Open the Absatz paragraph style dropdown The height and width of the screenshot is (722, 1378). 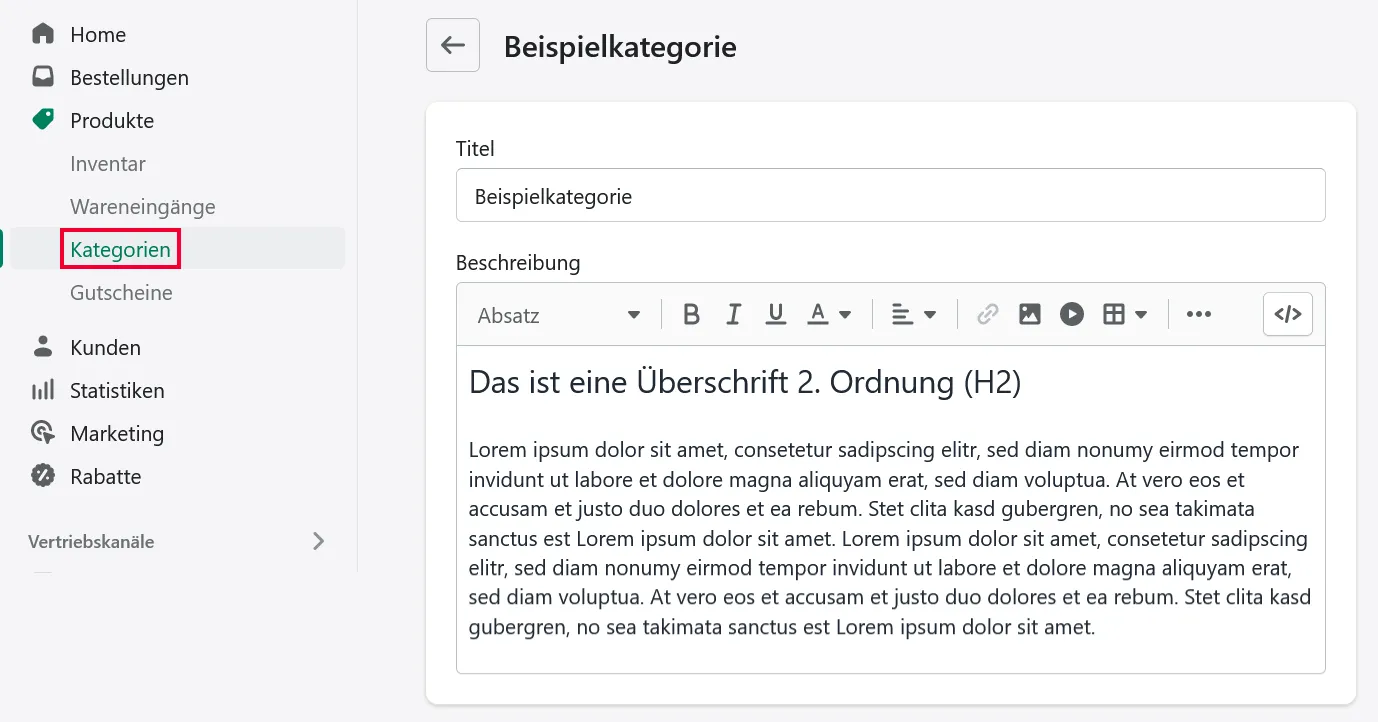[558, 315]
